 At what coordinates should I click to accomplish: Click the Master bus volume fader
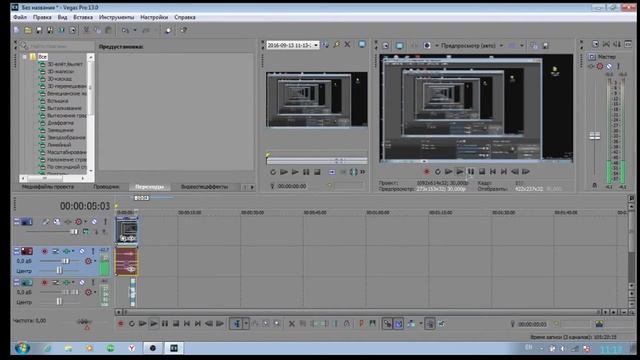tap(595, 136)
